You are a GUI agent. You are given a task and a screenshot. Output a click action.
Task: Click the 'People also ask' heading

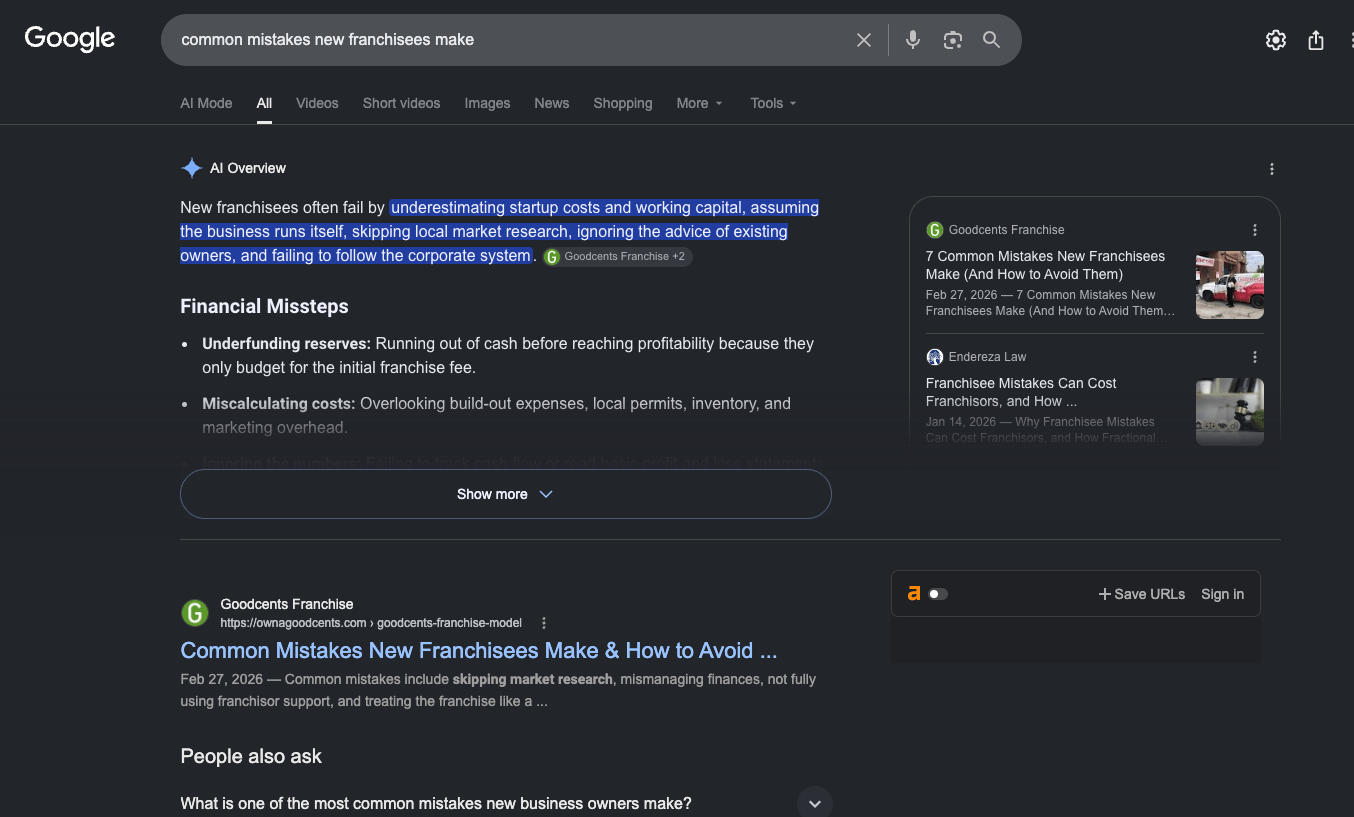tap(251, 757)
